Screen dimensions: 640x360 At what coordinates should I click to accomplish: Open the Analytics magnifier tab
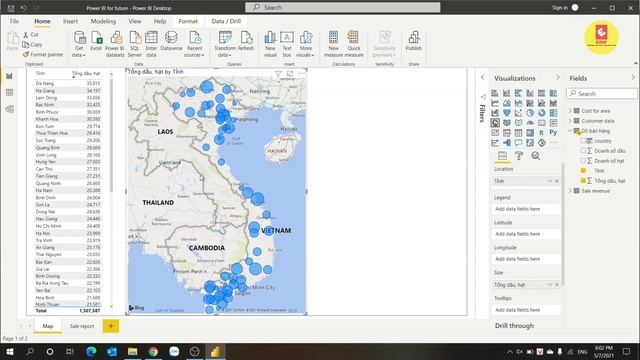point(536,156)
